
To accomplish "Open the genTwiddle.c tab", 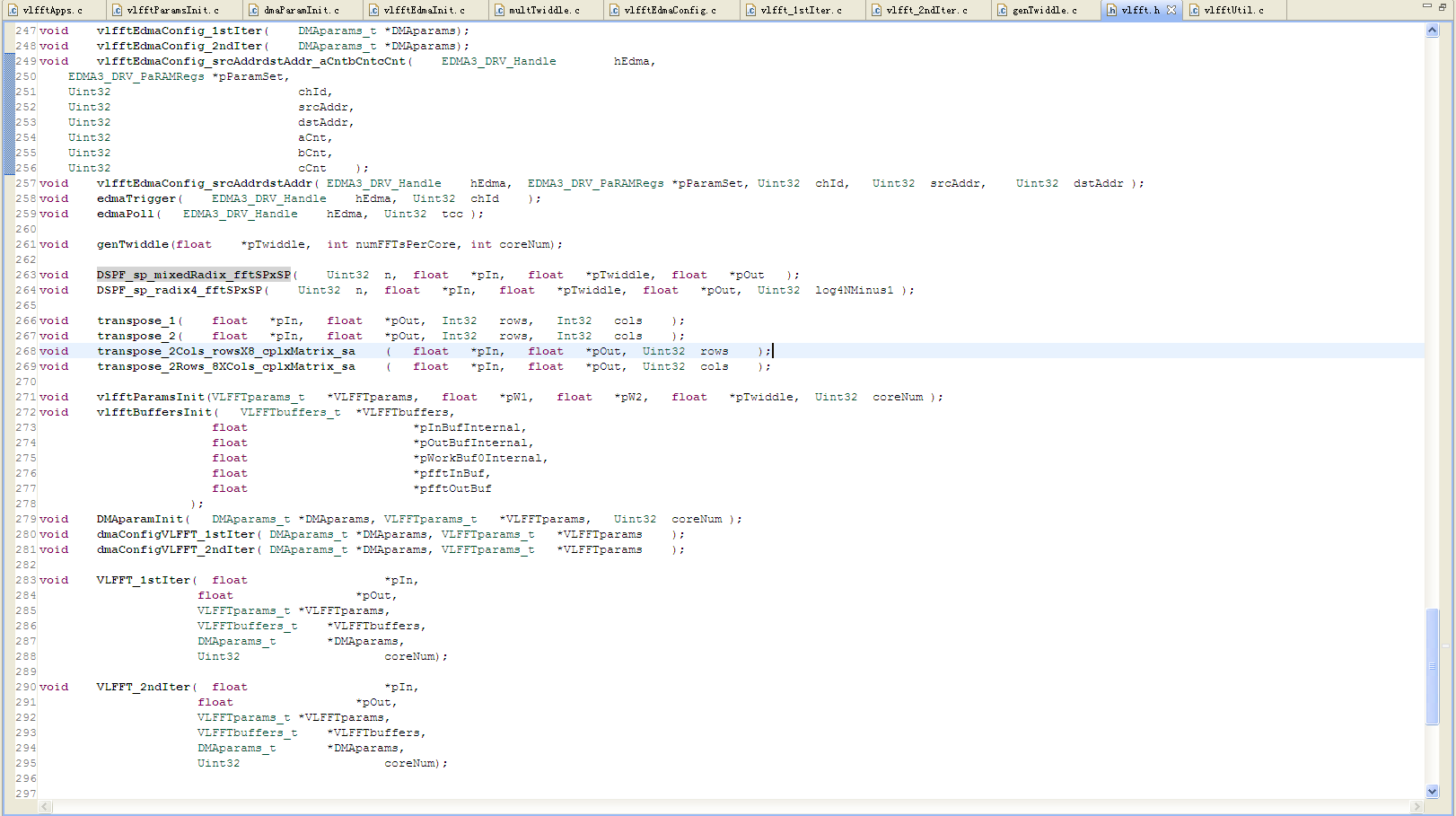I will click(1044, 10).
